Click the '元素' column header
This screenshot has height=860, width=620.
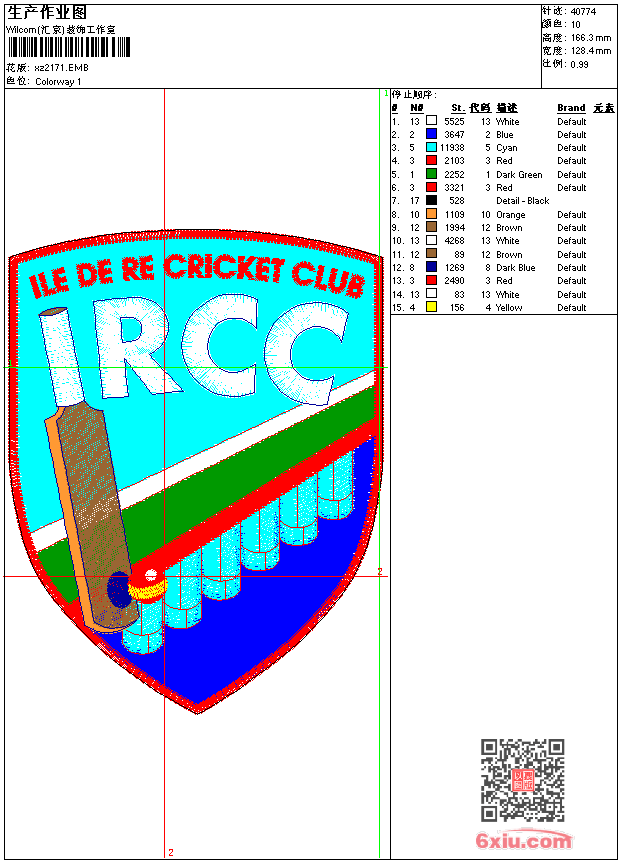(604, 108)
